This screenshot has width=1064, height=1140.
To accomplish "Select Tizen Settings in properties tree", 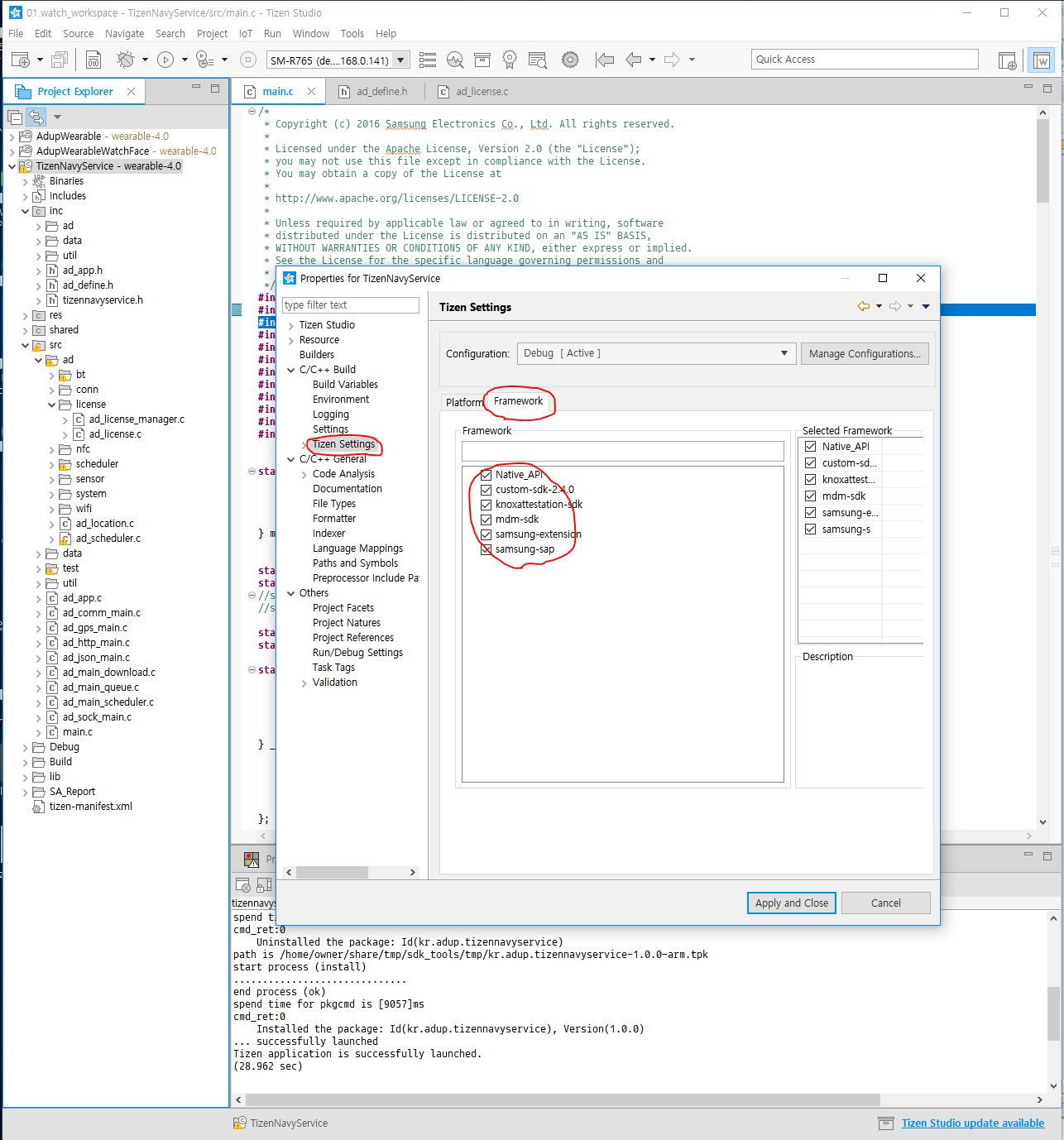I will (343, 444).
